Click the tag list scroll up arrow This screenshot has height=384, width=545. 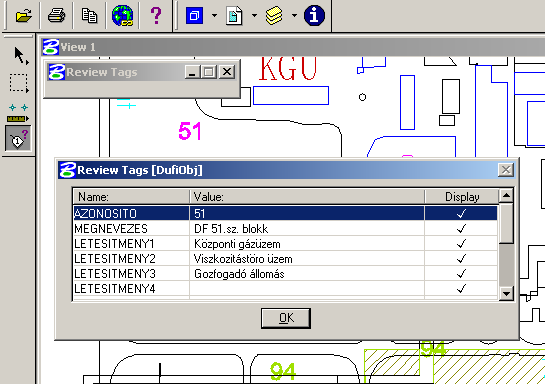coord(506,196)
